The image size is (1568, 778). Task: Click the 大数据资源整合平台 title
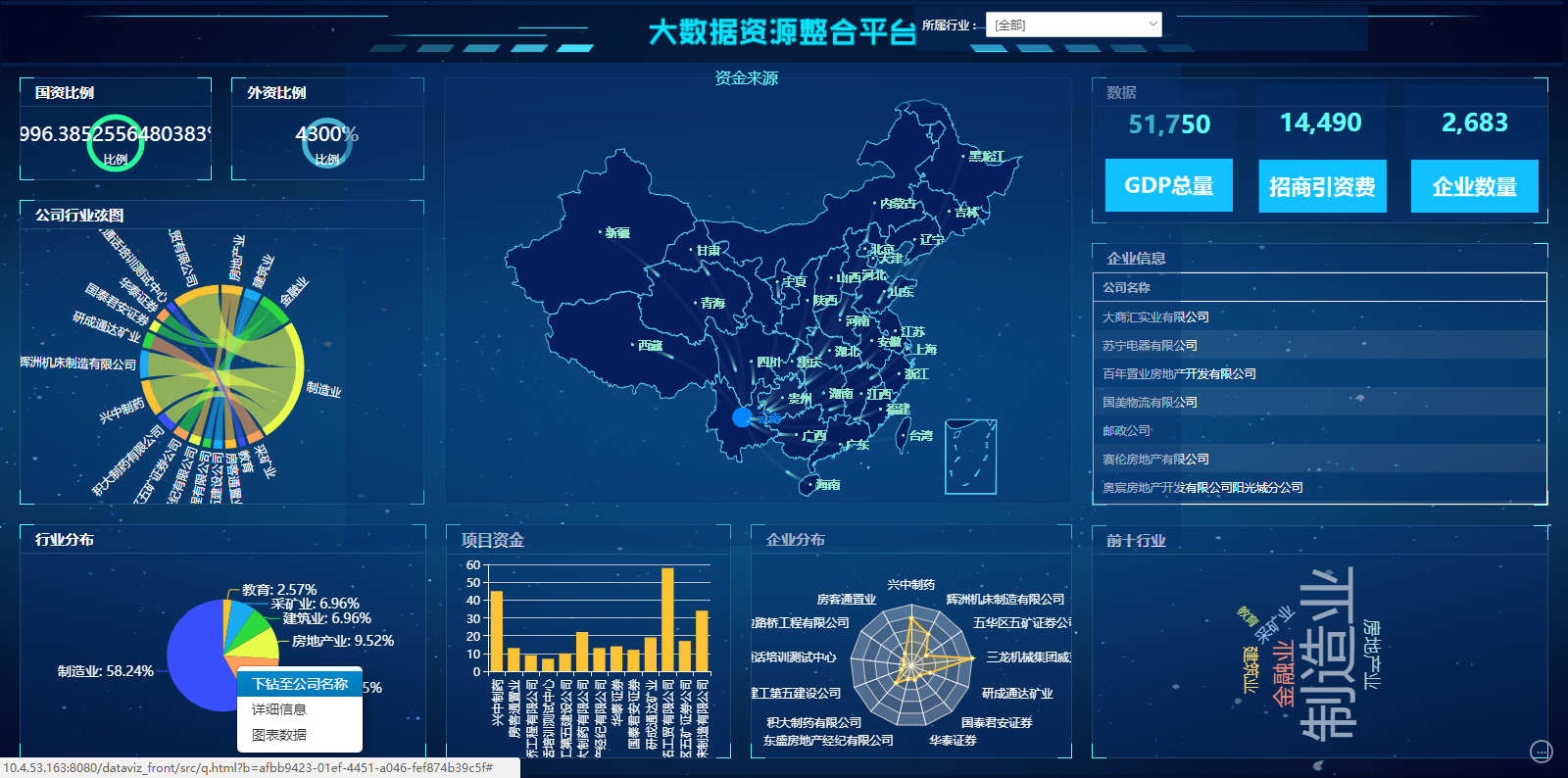782,31
